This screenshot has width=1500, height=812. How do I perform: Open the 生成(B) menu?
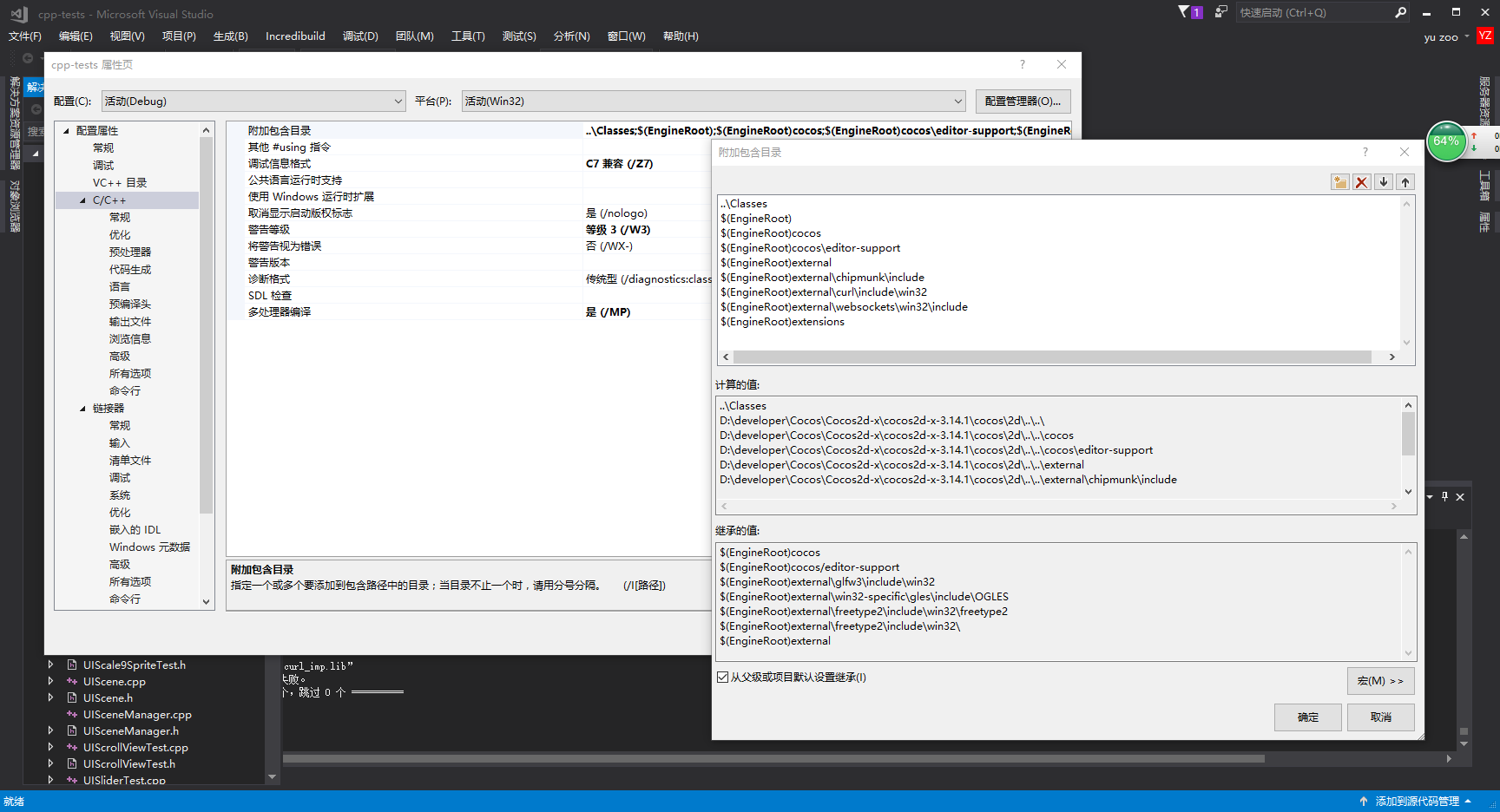click(x=231, y=36)
